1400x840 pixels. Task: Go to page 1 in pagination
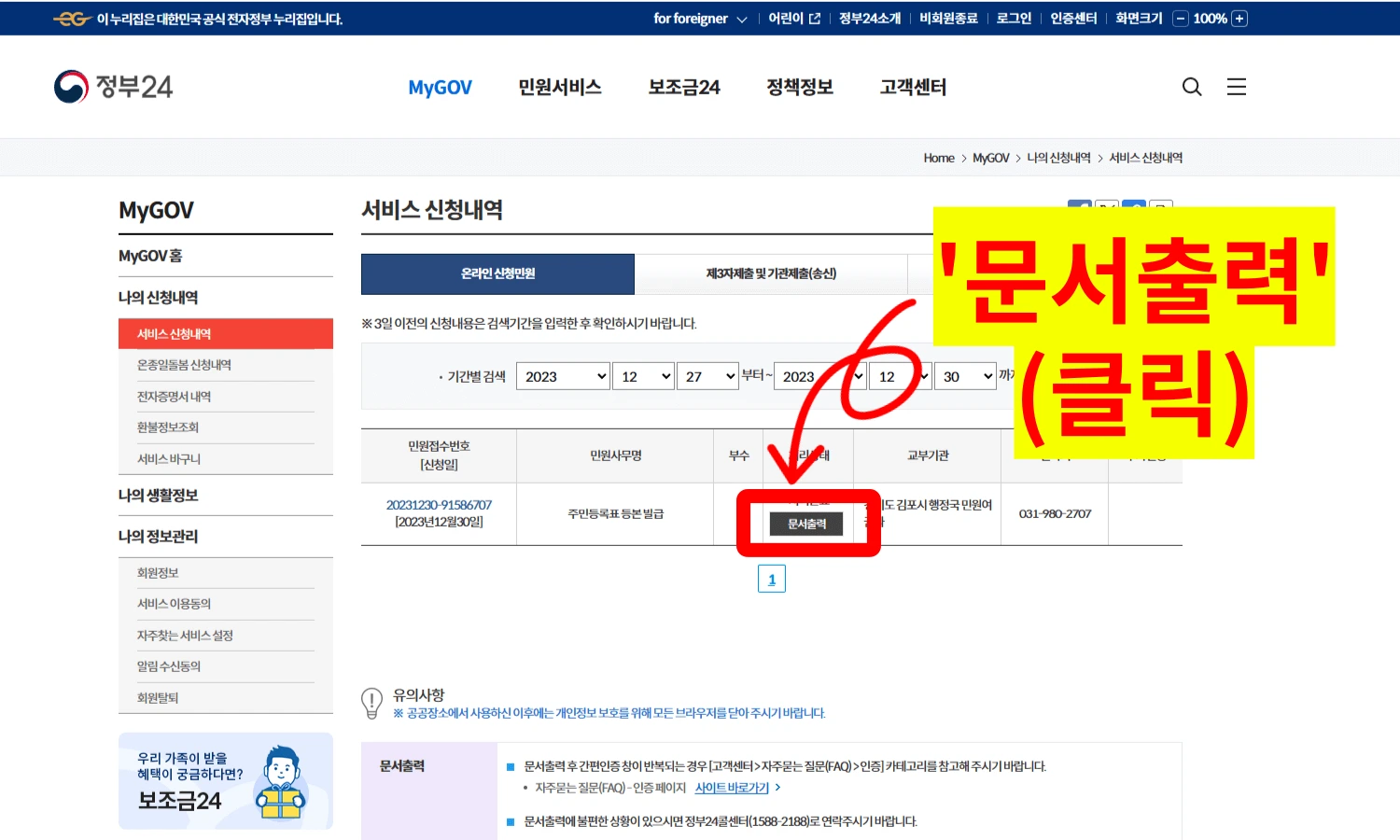(772, 580)
